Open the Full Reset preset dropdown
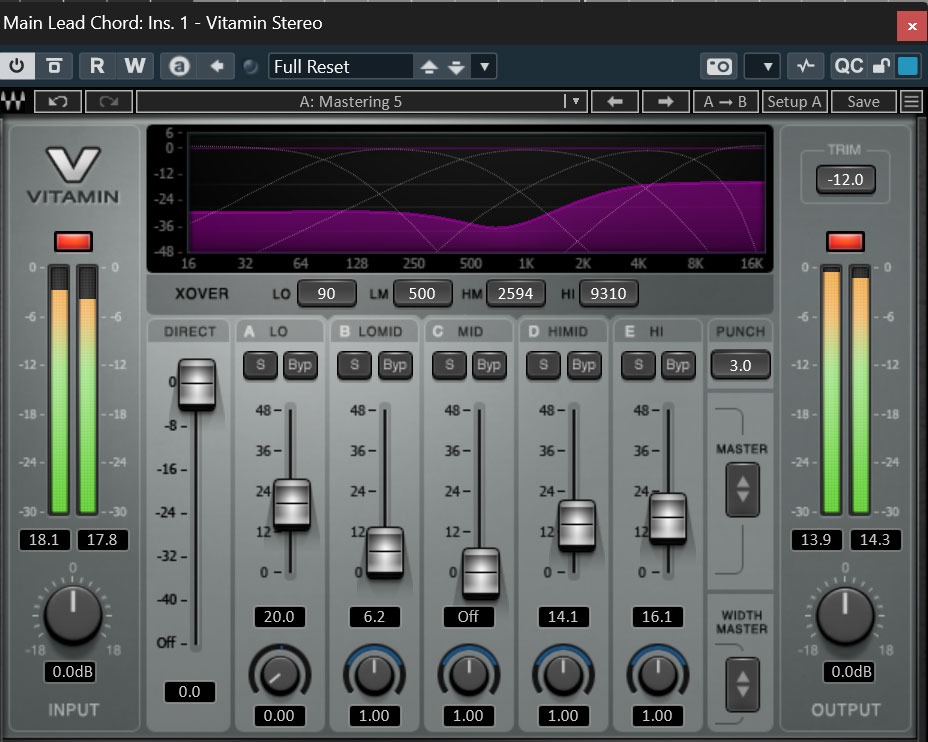The width and height of the screenshot is (928, 742). (x=484, y=67)
